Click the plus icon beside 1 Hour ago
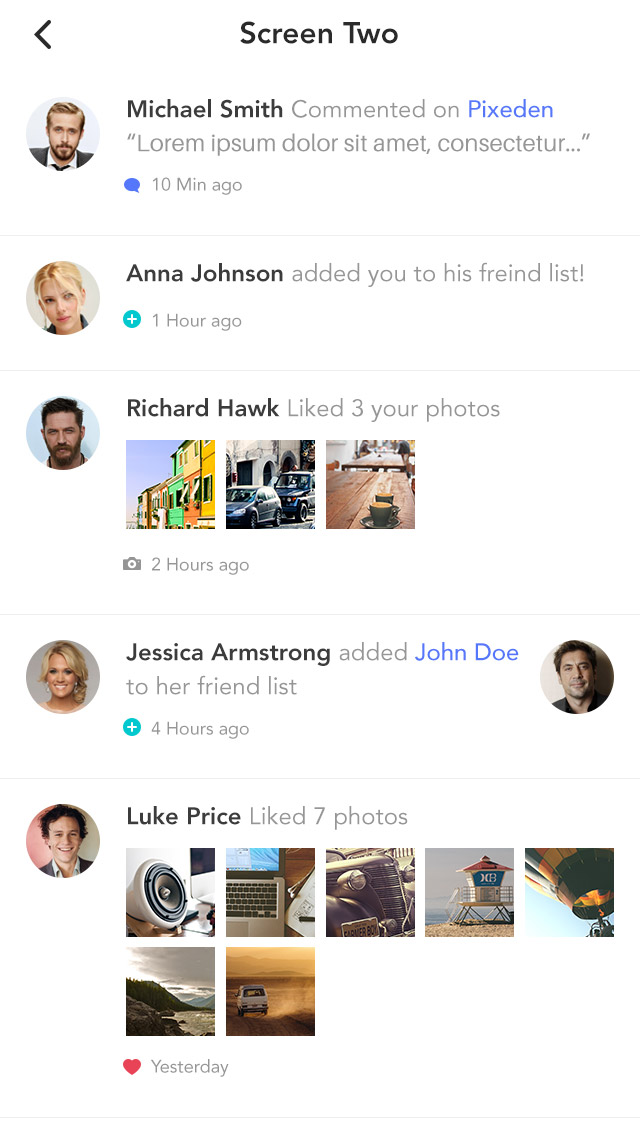The image size is (640, 1136). [x=132, y=320]
